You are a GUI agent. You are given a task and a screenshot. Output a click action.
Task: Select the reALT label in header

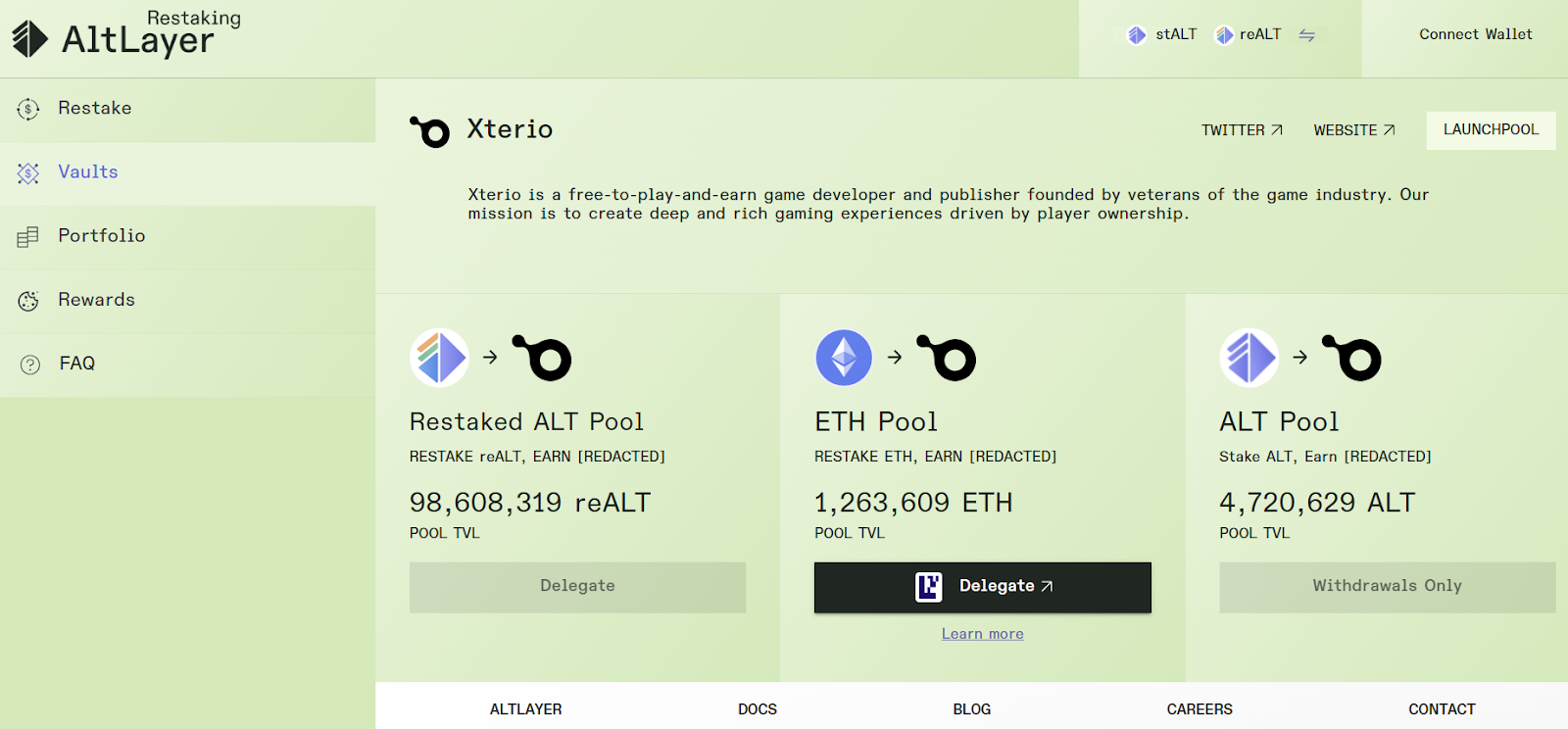pyautogui.click(x=1260, y=34)
